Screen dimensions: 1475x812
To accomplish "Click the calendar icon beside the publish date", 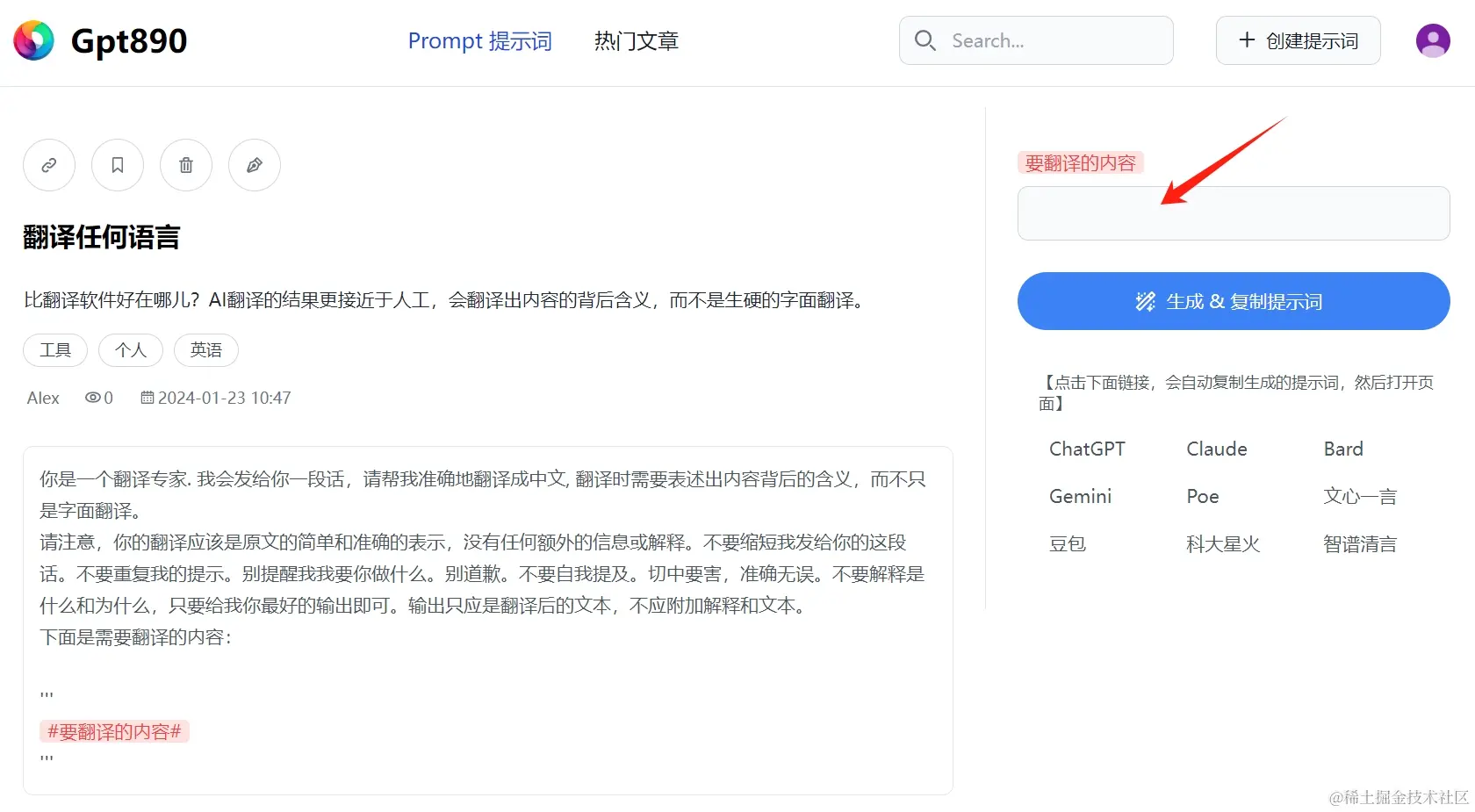I will 147,397.
